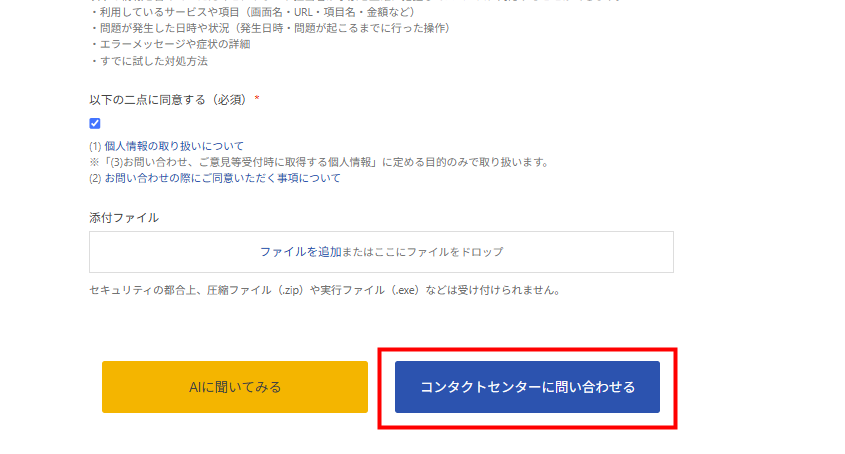845x454 pixels.
Task: Submit via コンタクトセンターに問い合わせる button
Action: tap(527, 387)
